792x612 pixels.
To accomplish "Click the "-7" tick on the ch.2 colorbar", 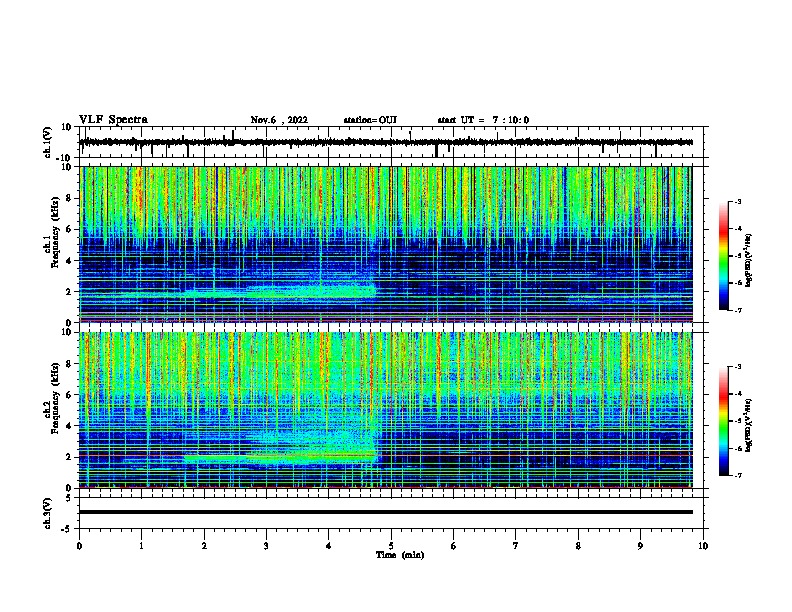I will [737, 475].
